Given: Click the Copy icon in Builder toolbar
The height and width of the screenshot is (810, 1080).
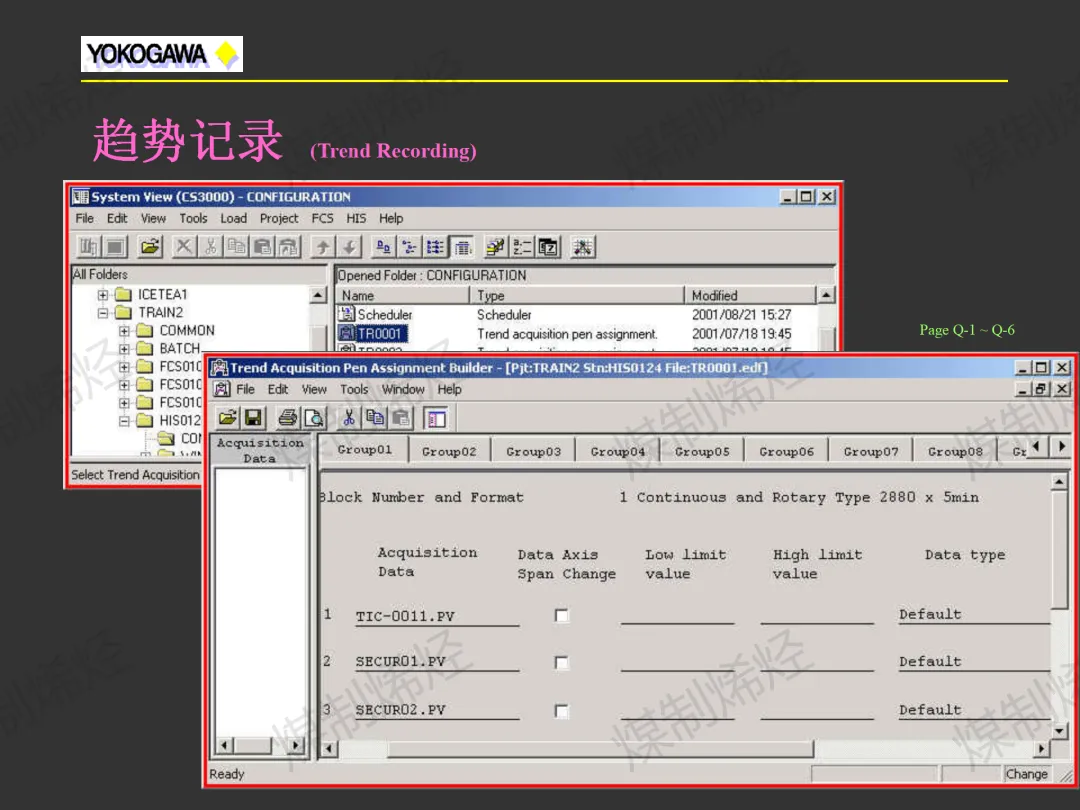Looking at the screenshot, I should point(375,417).
